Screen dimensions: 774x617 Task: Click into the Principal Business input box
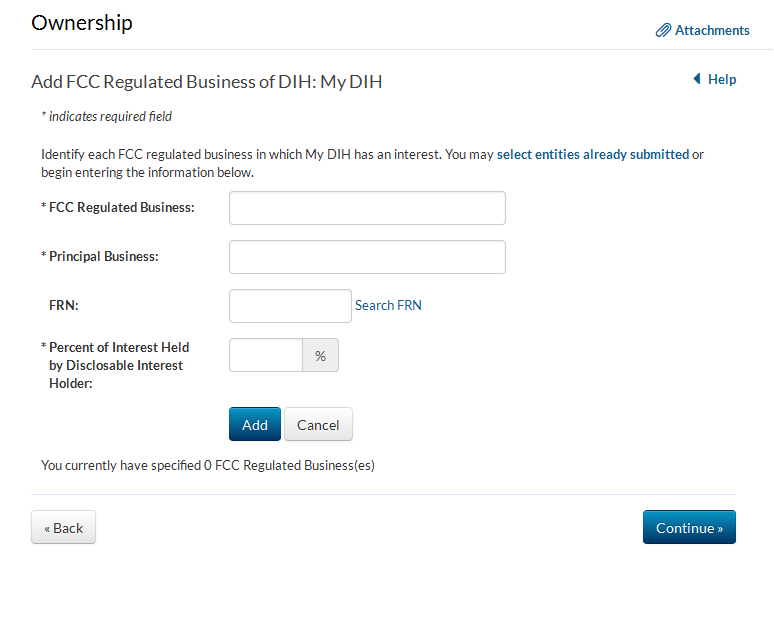point(367,257)
